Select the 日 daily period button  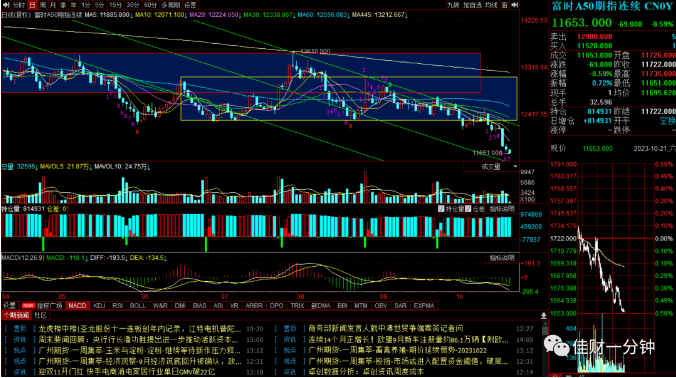(32, 5)
